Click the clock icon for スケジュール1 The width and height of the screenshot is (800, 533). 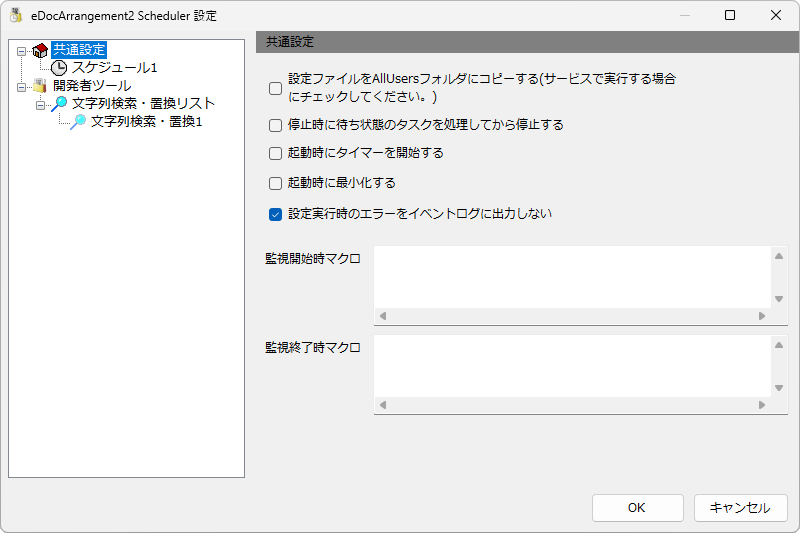point(59,68)
